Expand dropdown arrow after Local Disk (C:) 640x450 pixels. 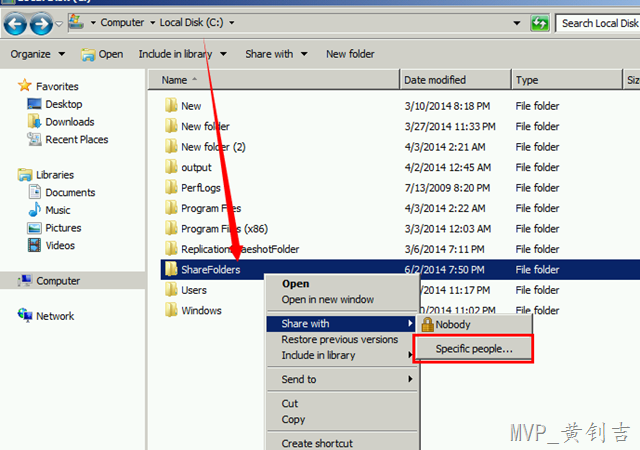(231, 22)
